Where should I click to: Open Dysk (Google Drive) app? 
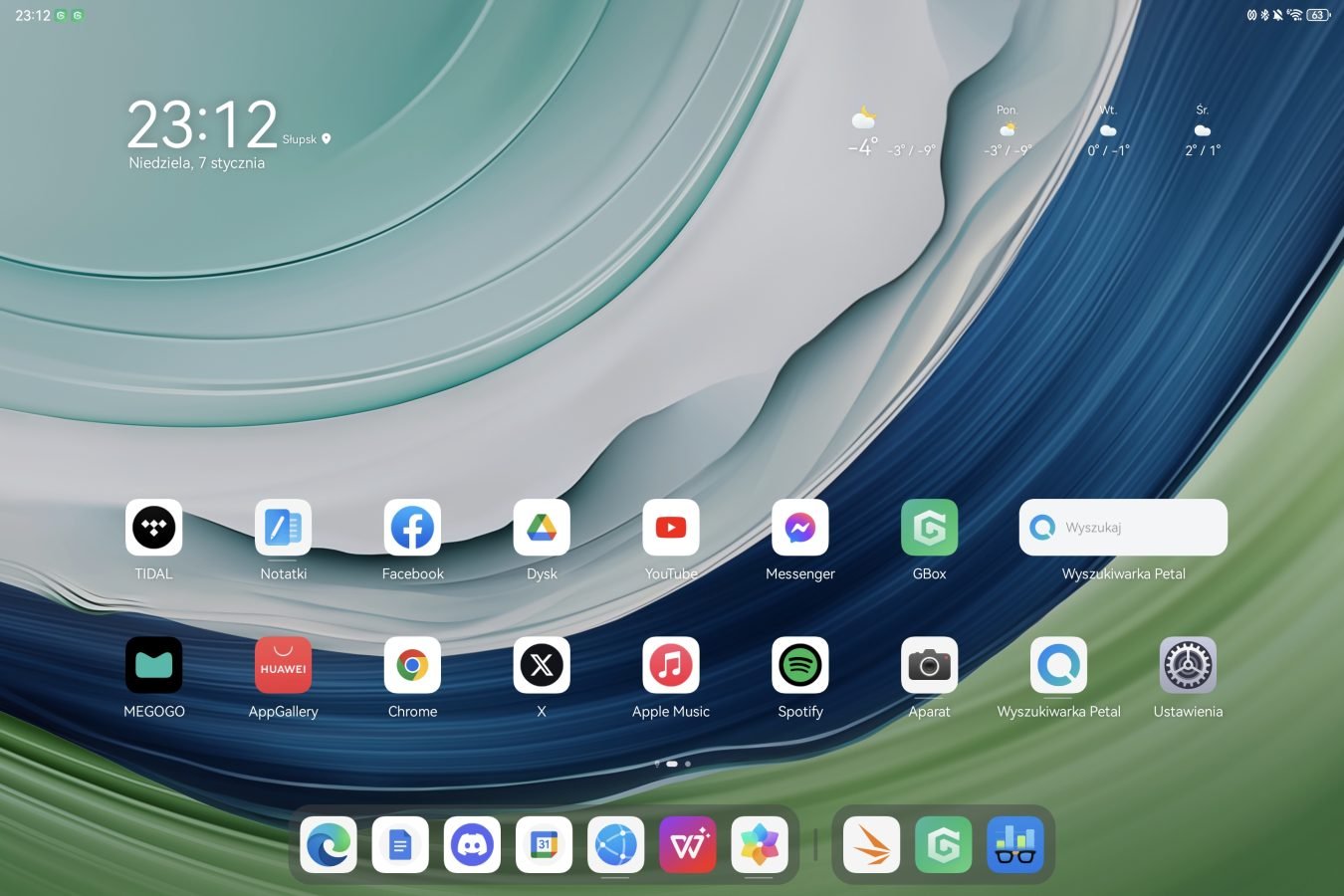pos(542,528)
